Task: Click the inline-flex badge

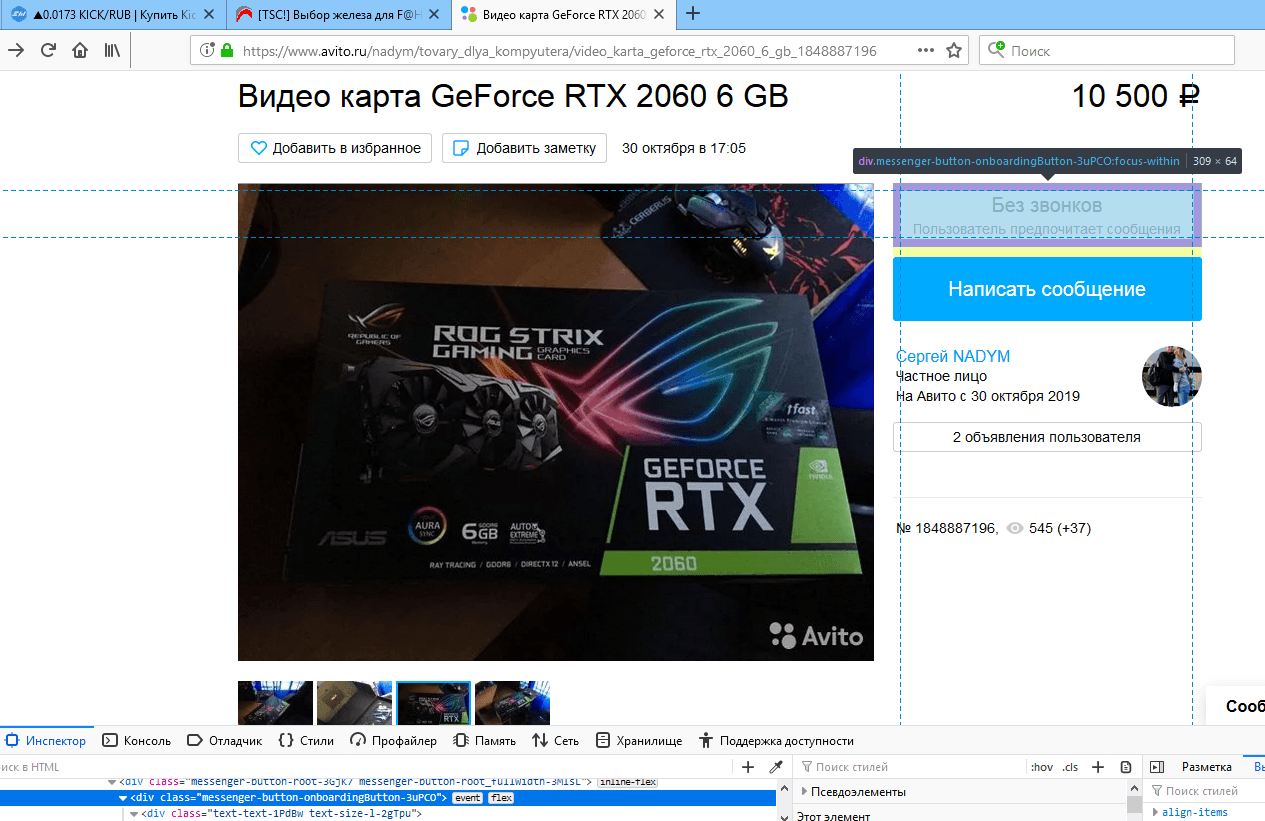Action: tap(628, 782)
